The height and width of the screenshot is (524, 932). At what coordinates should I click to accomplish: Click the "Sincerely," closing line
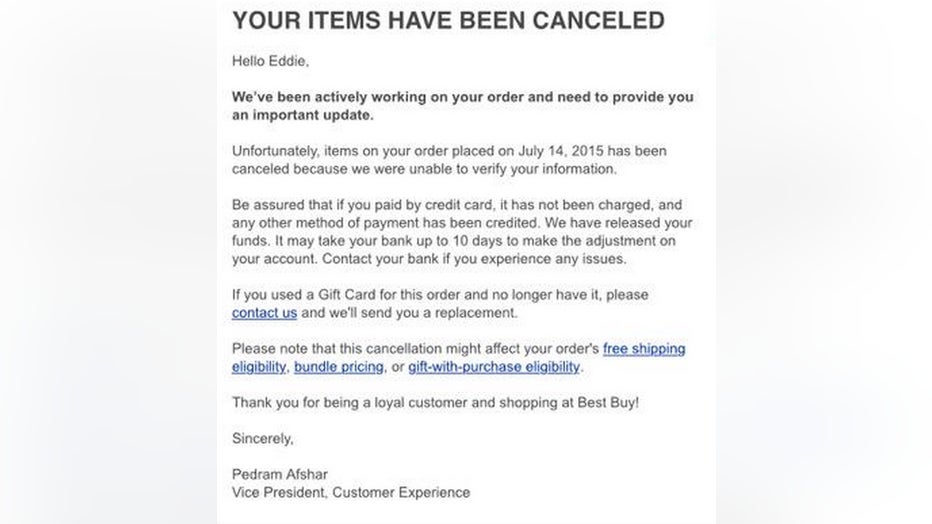[263, 438]
